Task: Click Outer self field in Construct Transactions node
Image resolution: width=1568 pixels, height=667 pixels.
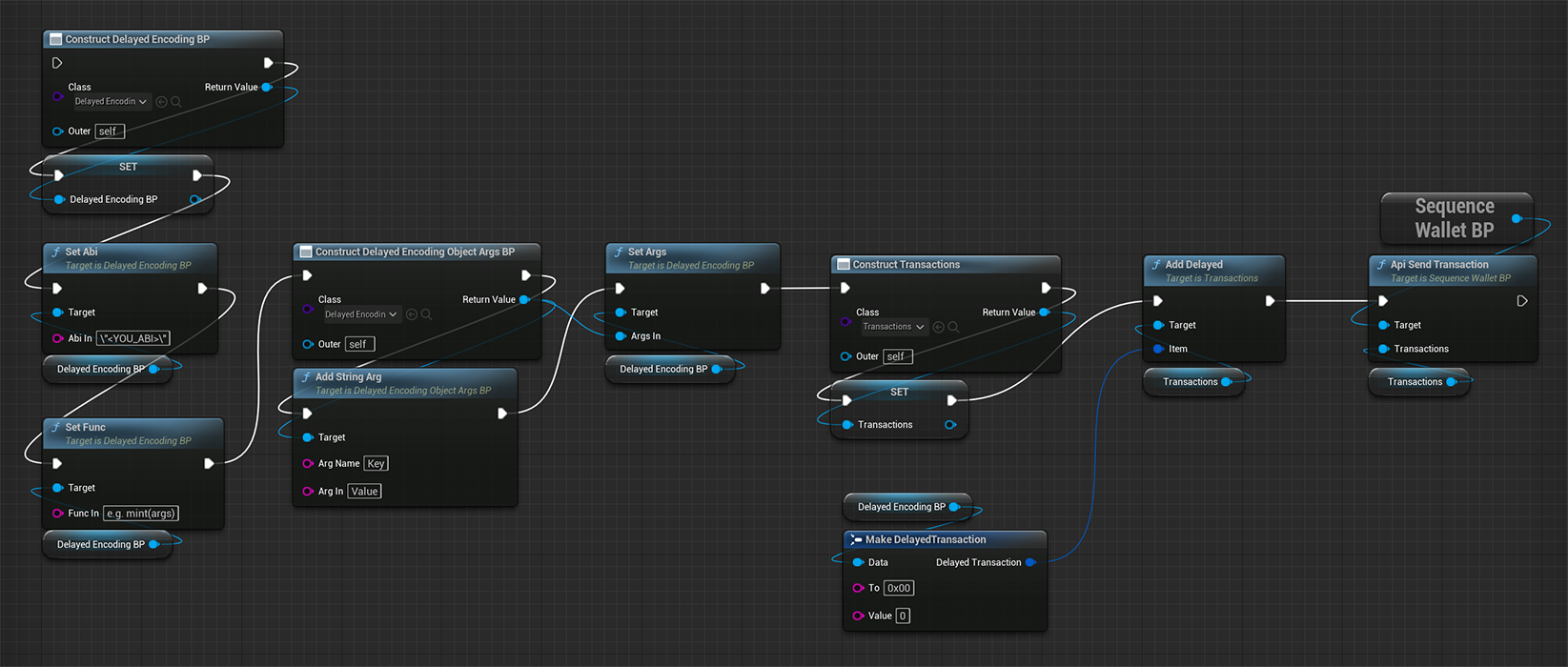Action: tap(898, 356)
